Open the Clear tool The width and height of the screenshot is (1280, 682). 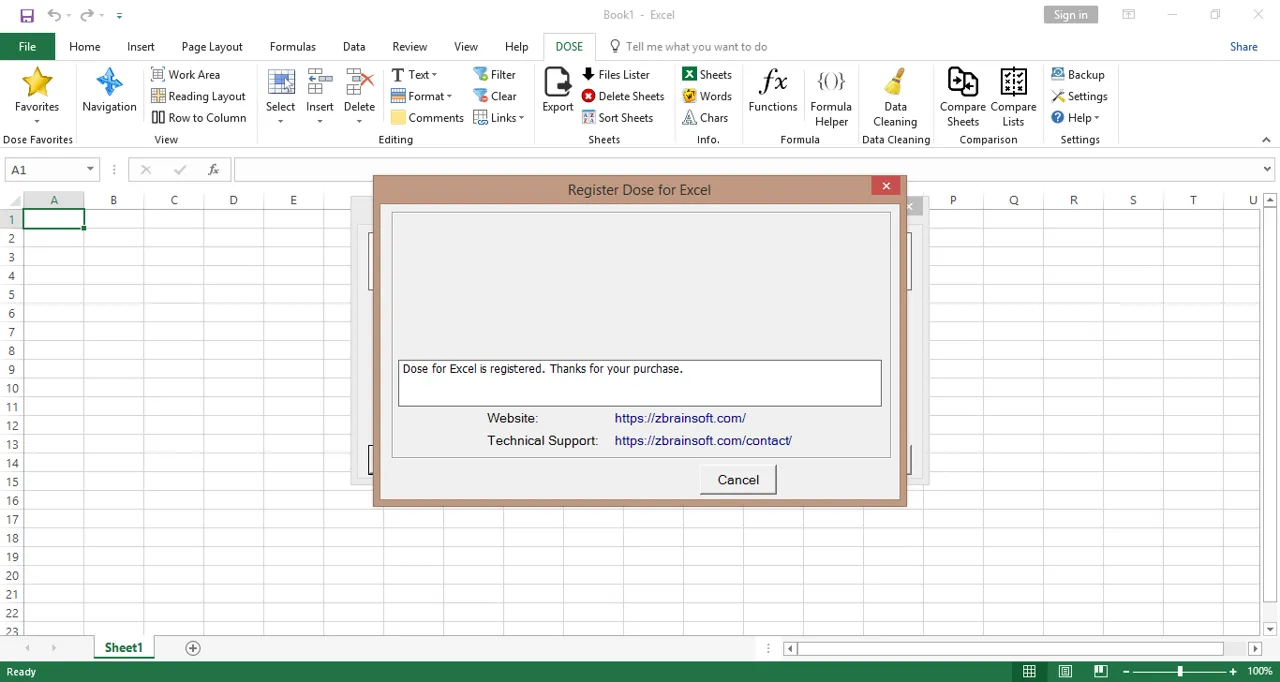(x=494, y=96)
